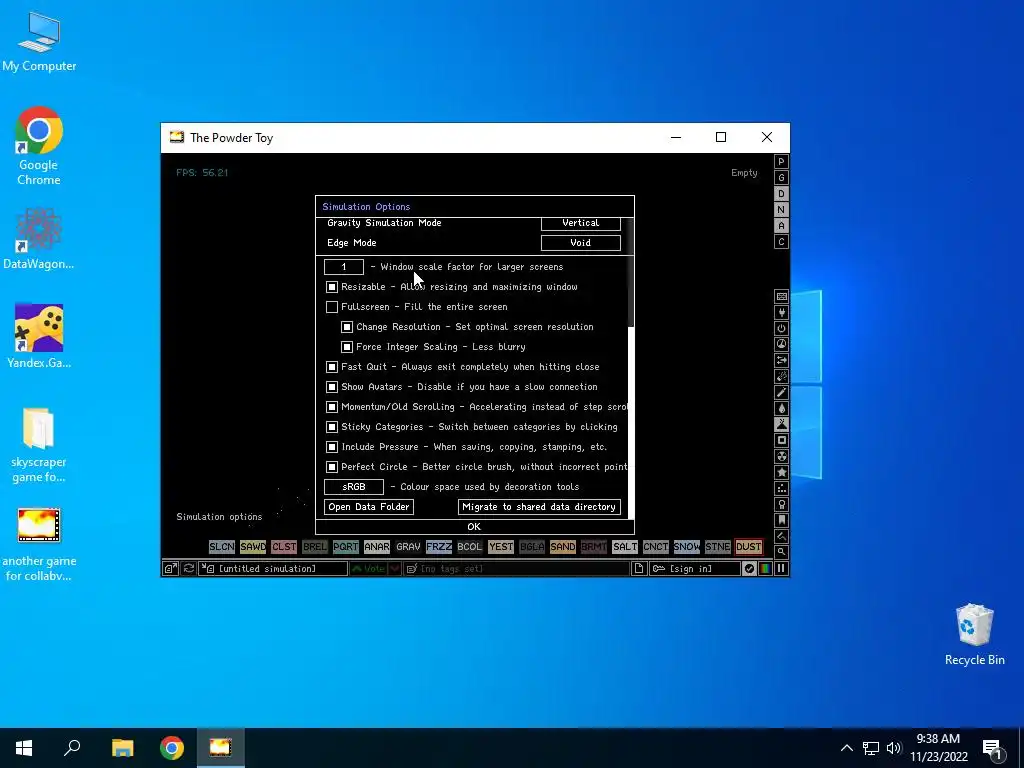The width and height of the screenshot is (1024, 768).
Task: Select the SNOW element
Action: coord(686,547)
